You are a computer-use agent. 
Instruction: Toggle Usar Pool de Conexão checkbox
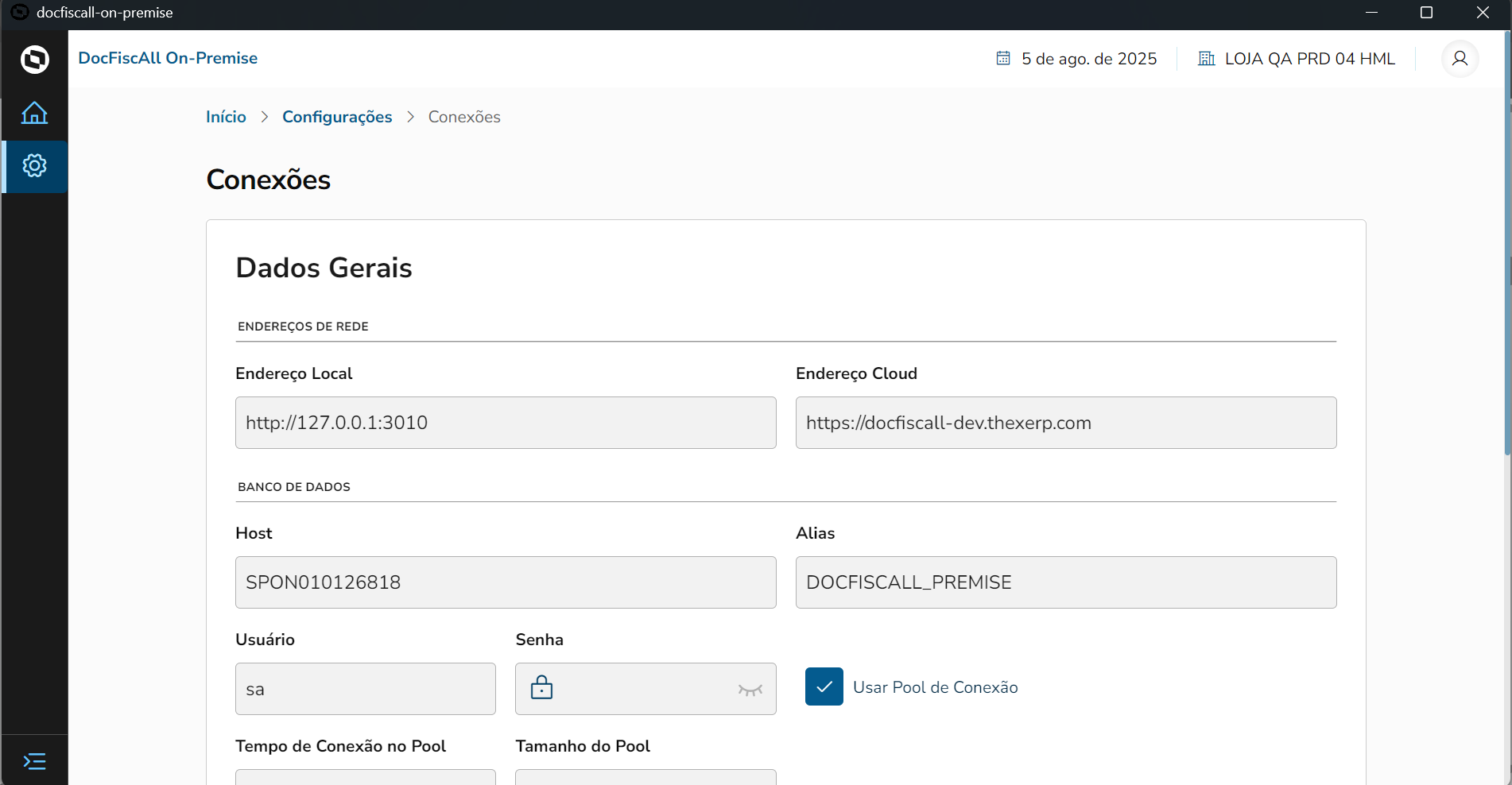[824, 687]
